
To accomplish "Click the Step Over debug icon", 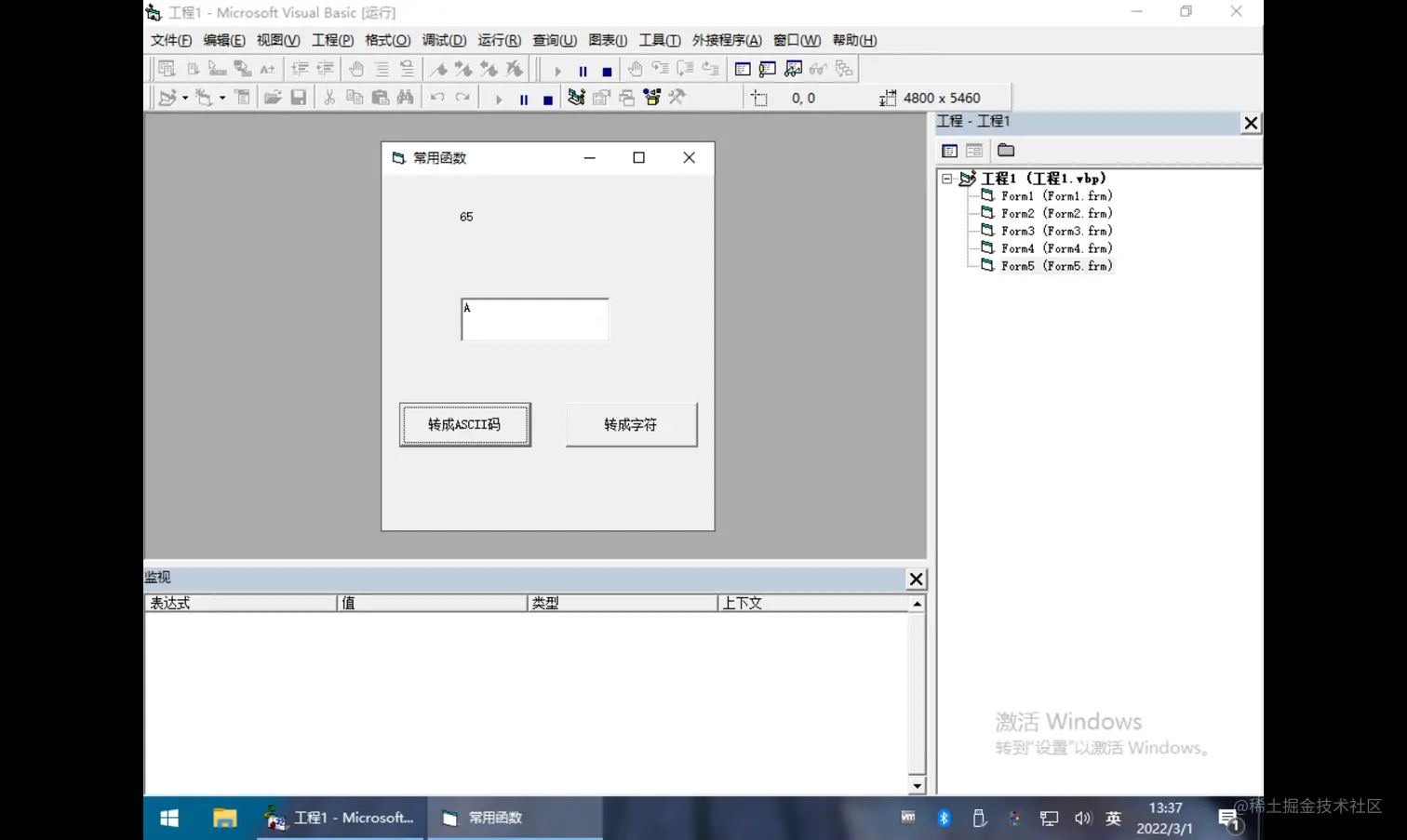I will coord(685,69).
